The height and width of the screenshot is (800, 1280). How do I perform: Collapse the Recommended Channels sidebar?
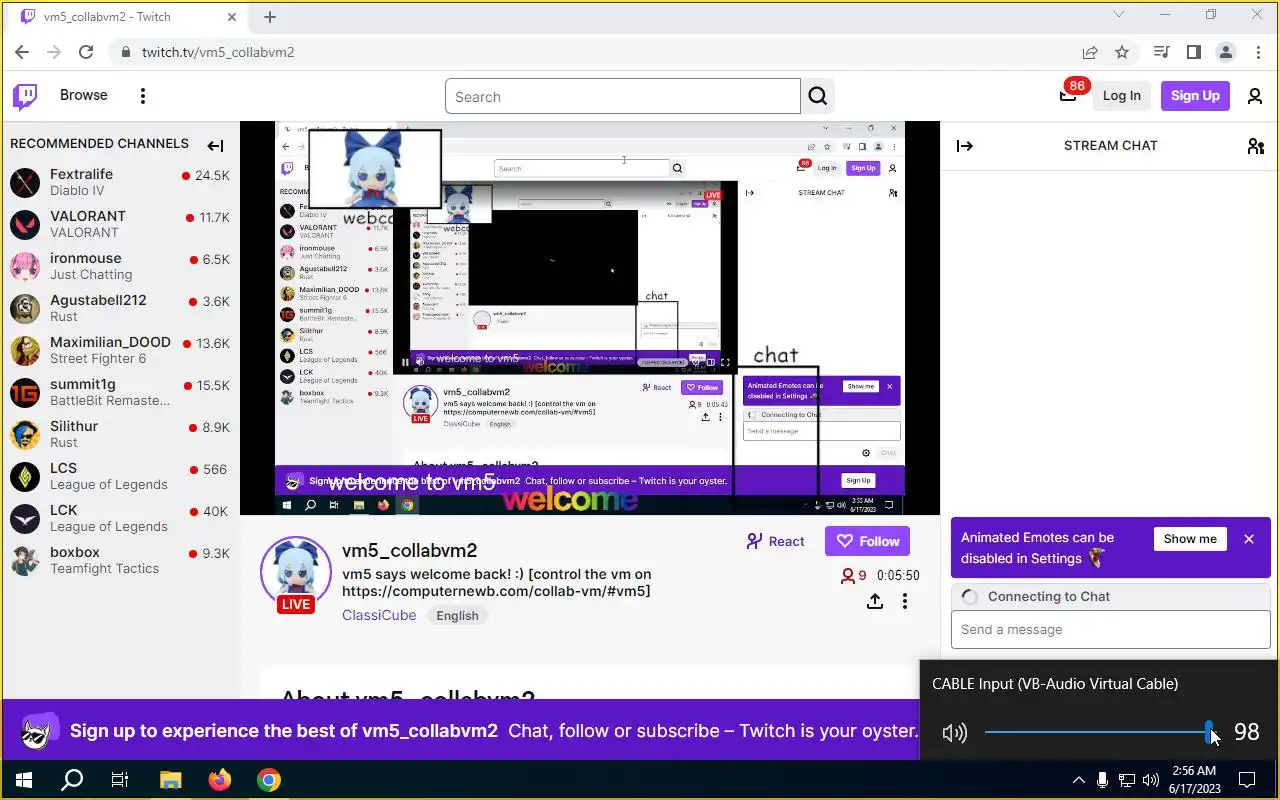click(x=215, y=146)
